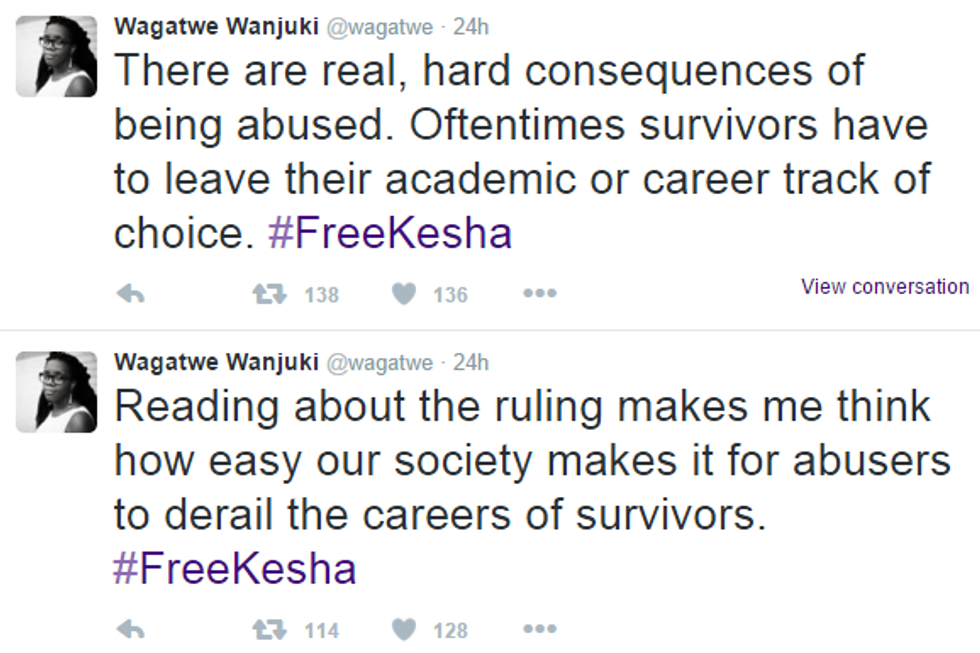Retweet the 'real, hard consequences' tweet
This screenshot has width=980, height=653.
tap(265, 294)
